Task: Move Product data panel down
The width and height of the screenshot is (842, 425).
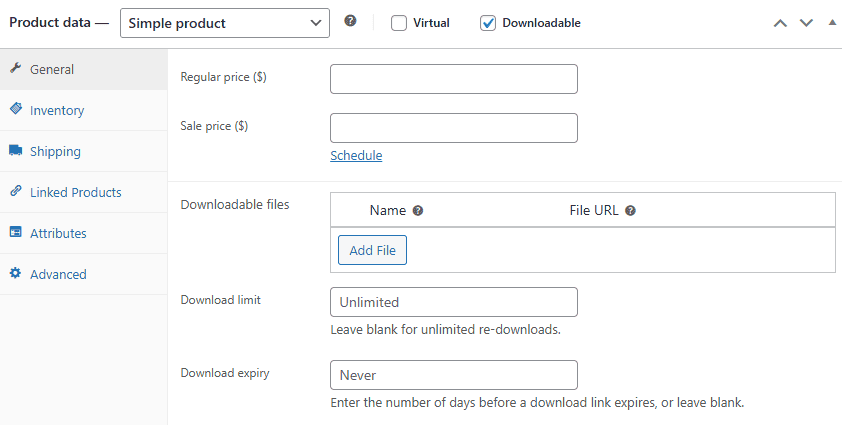Action: click(x=807, y=23)
